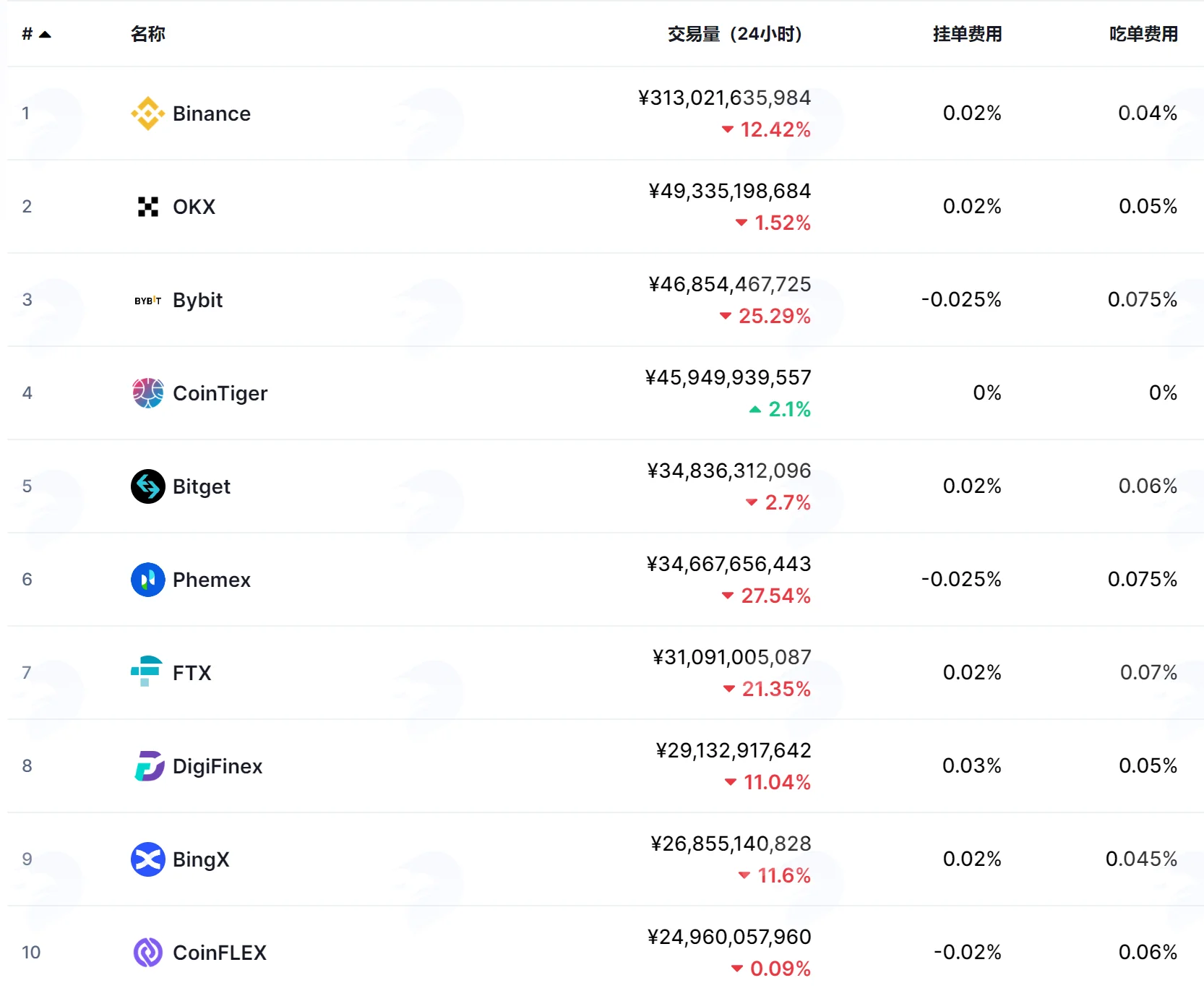This screenshot has width=1204, height=996.
Task: Open the Binance exchange link
Action: [212, 113]
